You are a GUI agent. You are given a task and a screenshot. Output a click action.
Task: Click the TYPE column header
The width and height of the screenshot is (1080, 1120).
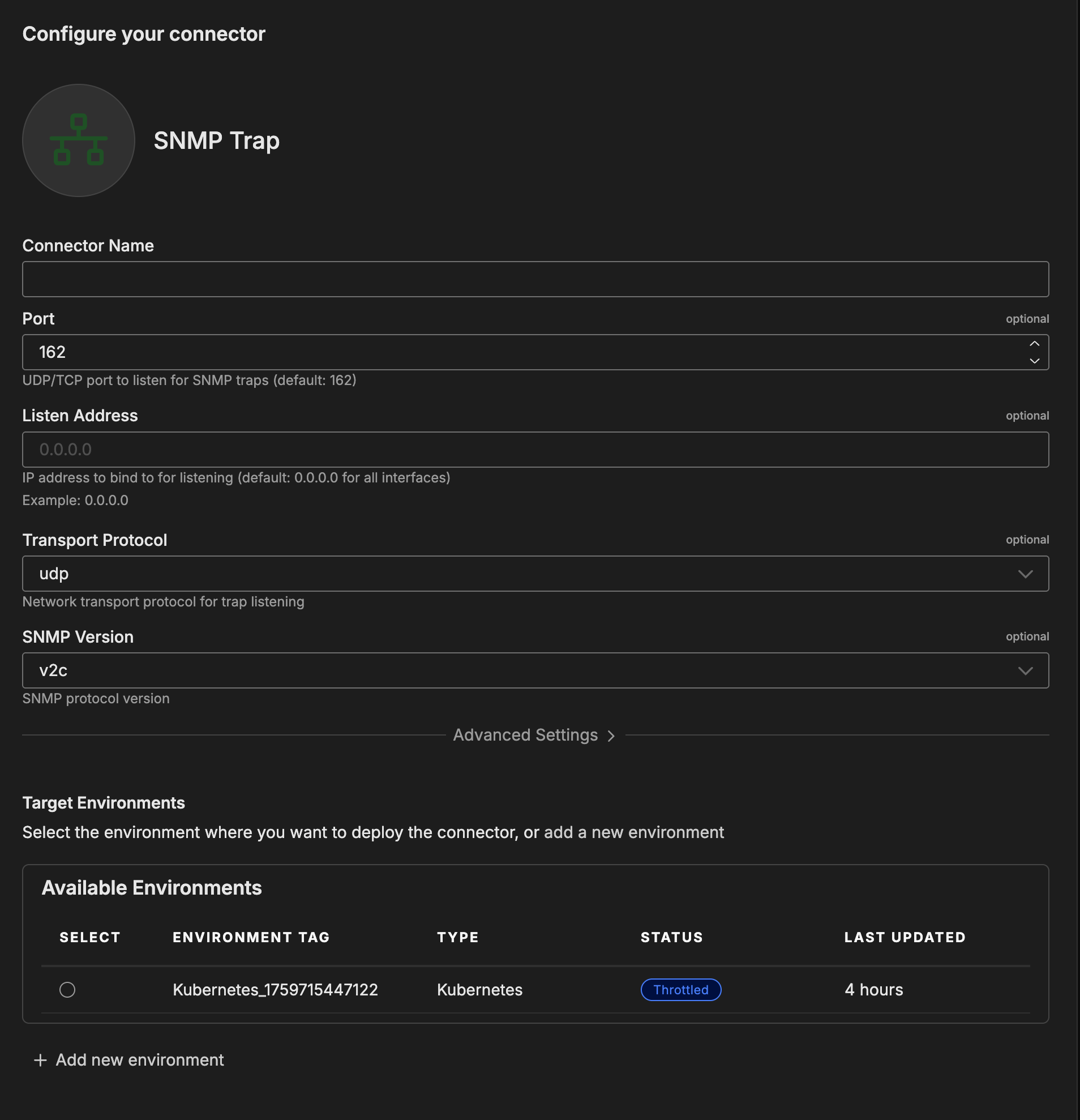[457, 937]
